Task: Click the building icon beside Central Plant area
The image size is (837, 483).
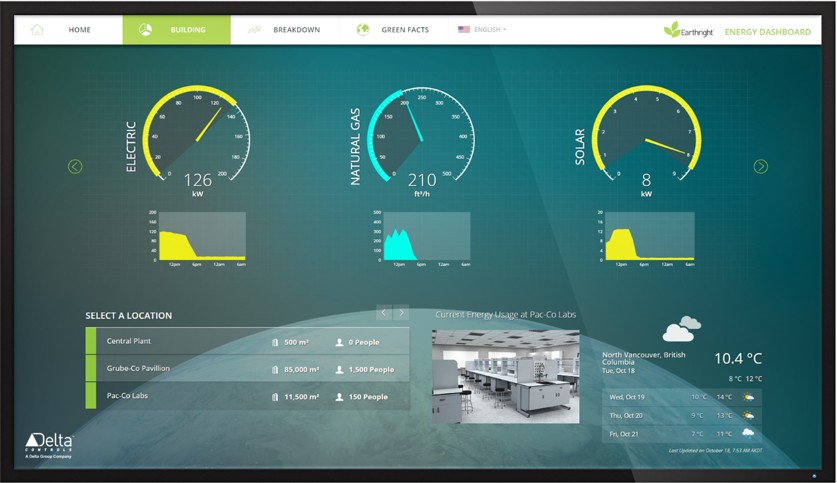Action: [x=275, y=342]
